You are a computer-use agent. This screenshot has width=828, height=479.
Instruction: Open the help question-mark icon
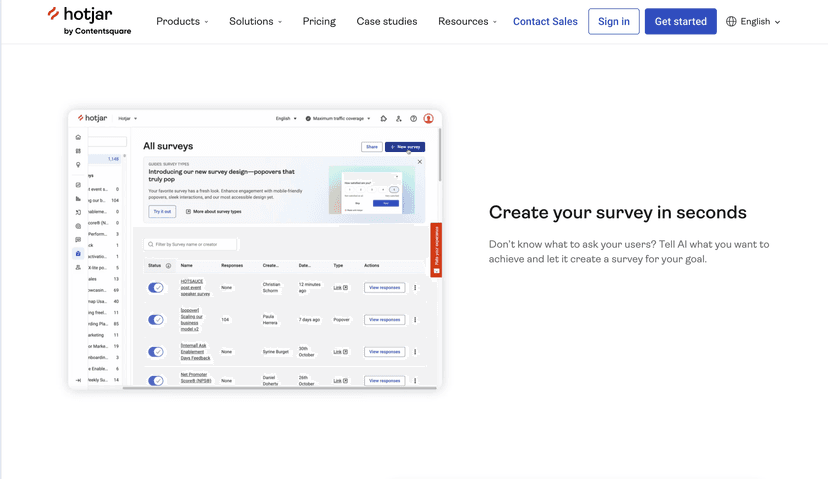click(413, 118)
